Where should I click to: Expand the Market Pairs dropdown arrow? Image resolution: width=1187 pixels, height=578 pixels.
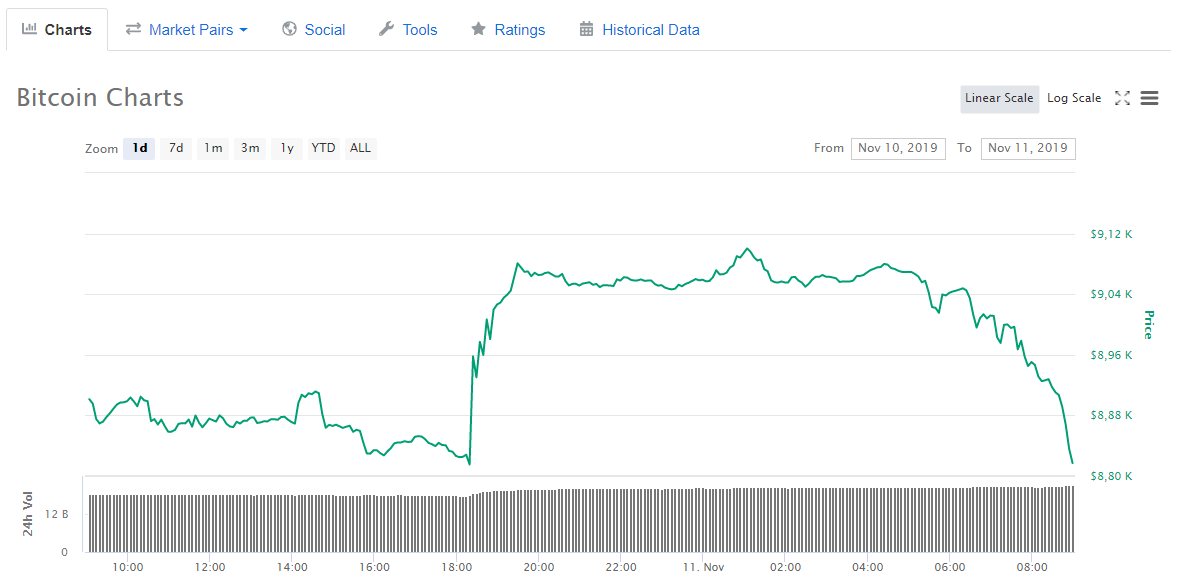pos(243,30)
